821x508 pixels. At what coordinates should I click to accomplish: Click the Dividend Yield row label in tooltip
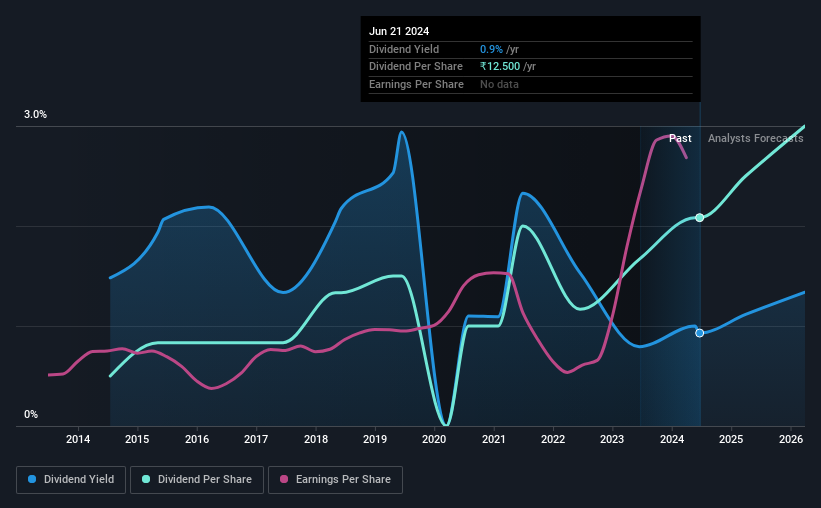(x=404, y=49)
